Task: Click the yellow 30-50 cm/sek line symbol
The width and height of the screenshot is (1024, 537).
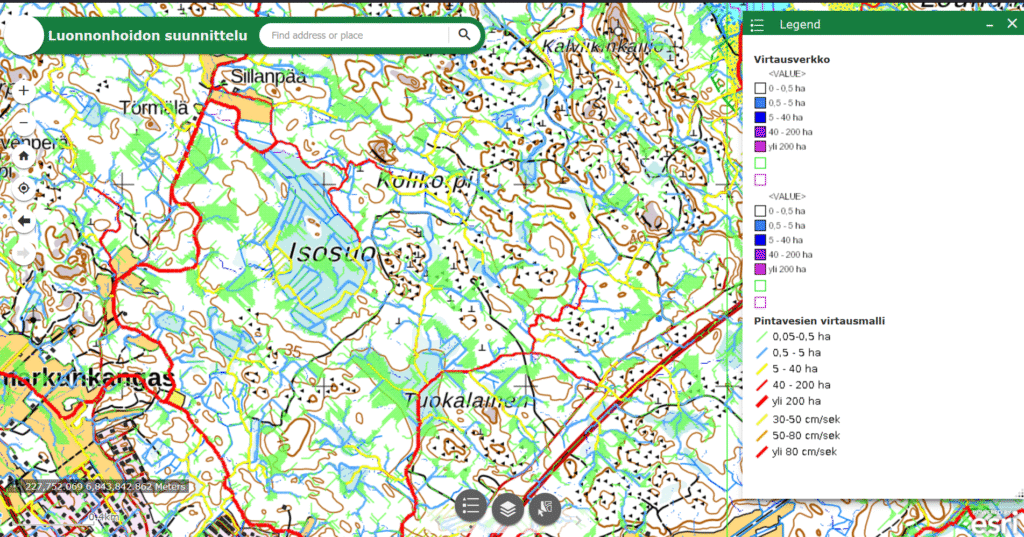Action: click(x=760, y=419)
